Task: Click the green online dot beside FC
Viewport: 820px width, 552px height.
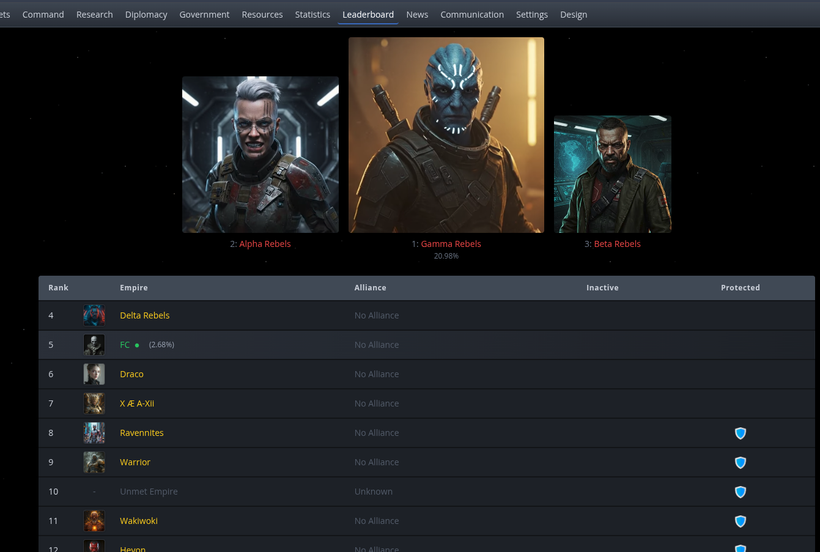Action: tap(137, 345)
